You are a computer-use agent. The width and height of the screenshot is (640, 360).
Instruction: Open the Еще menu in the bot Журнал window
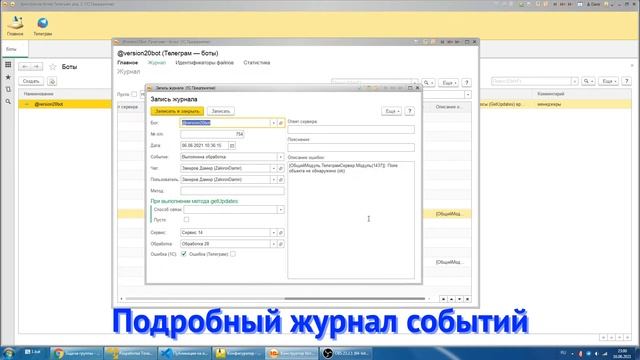[449, 83]
